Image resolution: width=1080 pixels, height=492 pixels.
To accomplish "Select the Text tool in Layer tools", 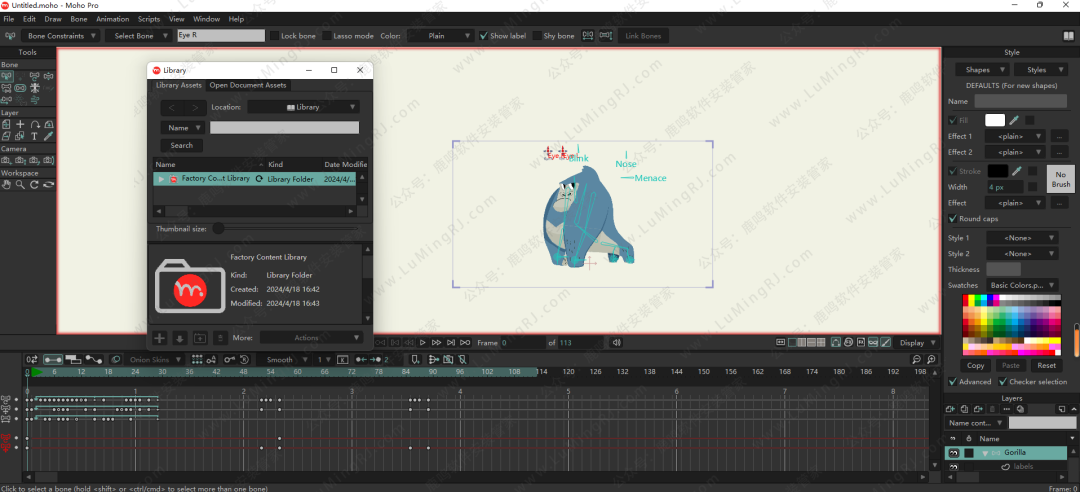I will [x=34, y=136].
